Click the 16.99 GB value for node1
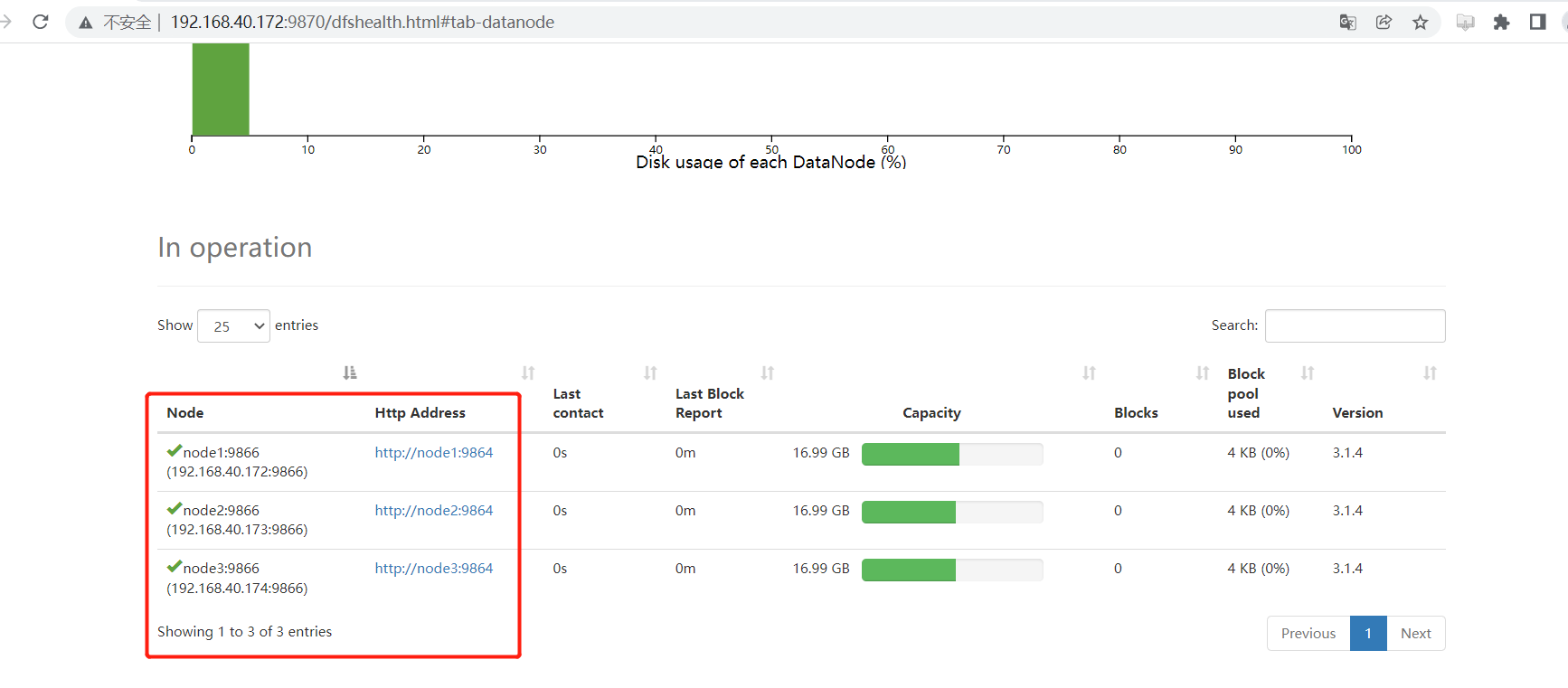This screenshot has height=688, width=1568. coord(821,453)
